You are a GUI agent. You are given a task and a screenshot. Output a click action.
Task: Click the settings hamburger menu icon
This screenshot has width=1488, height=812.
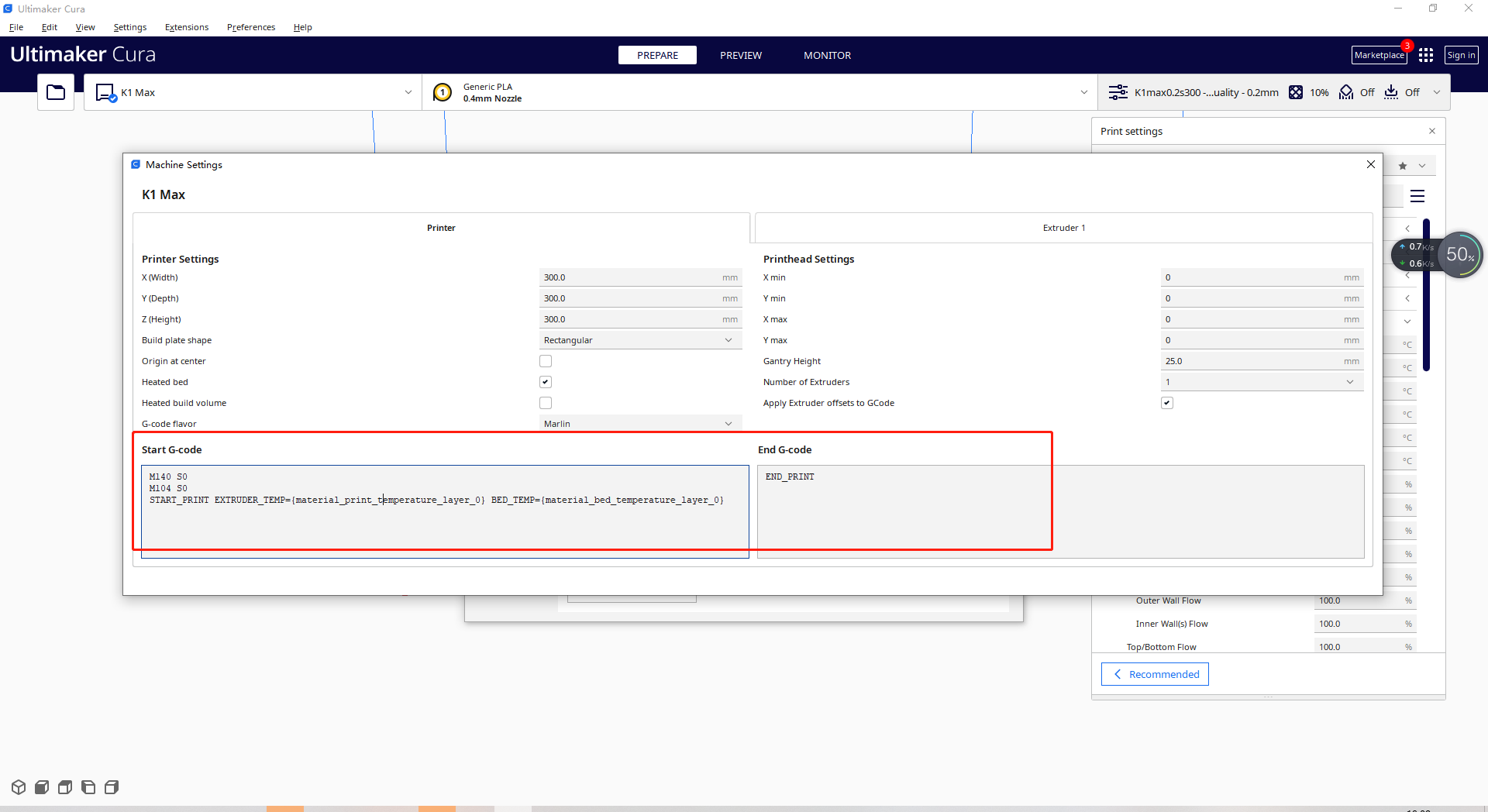(x=1417, y=196)
